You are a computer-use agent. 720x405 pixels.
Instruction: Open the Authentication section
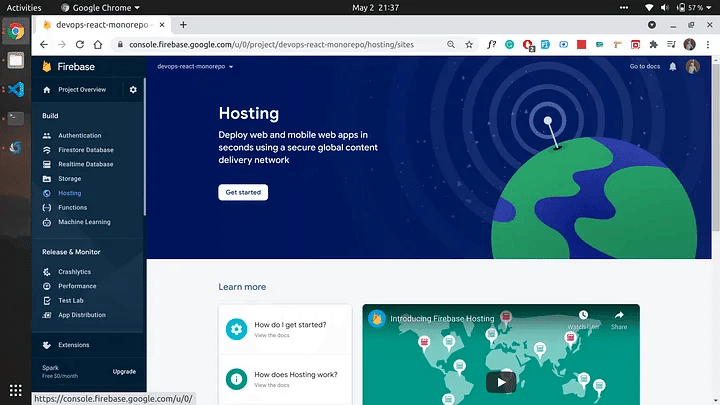click(79, 135)
